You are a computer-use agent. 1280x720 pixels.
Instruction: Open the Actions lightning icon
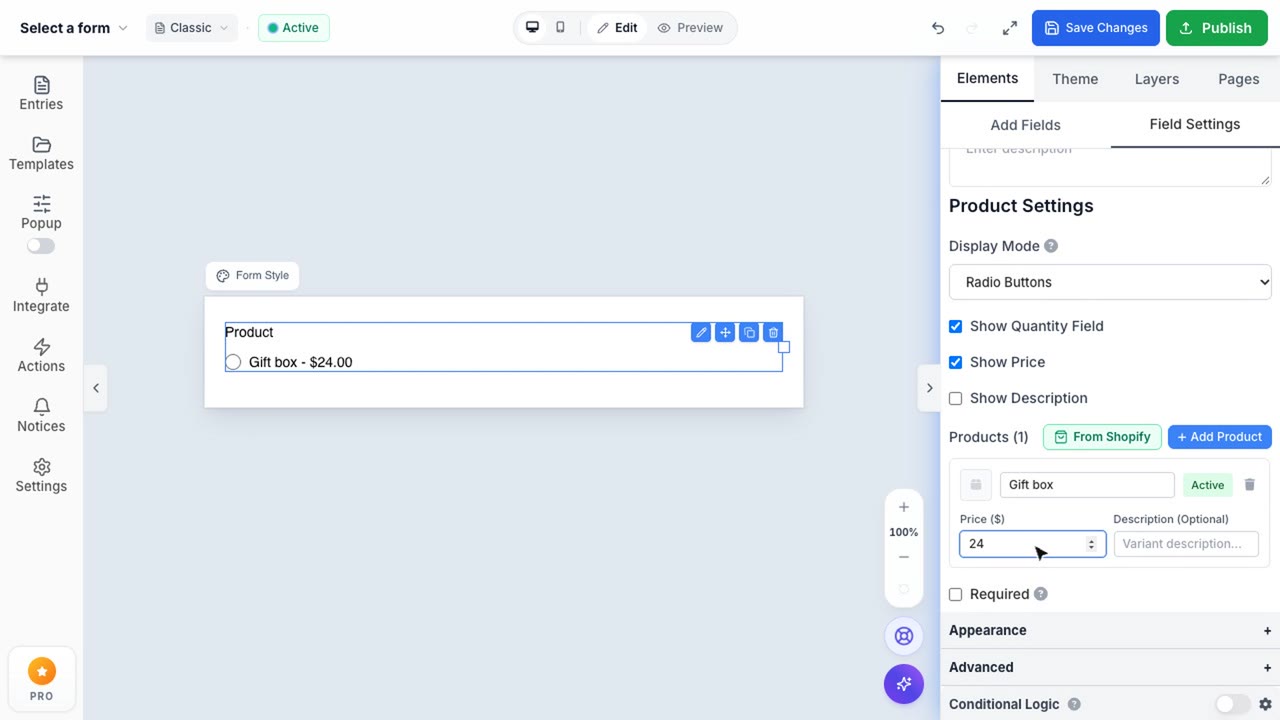(41, 347)
